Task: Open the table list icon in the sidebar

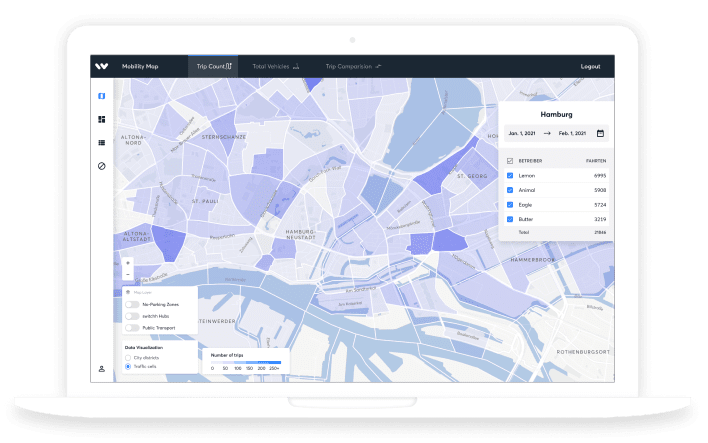Action: [x=102, y=143]
